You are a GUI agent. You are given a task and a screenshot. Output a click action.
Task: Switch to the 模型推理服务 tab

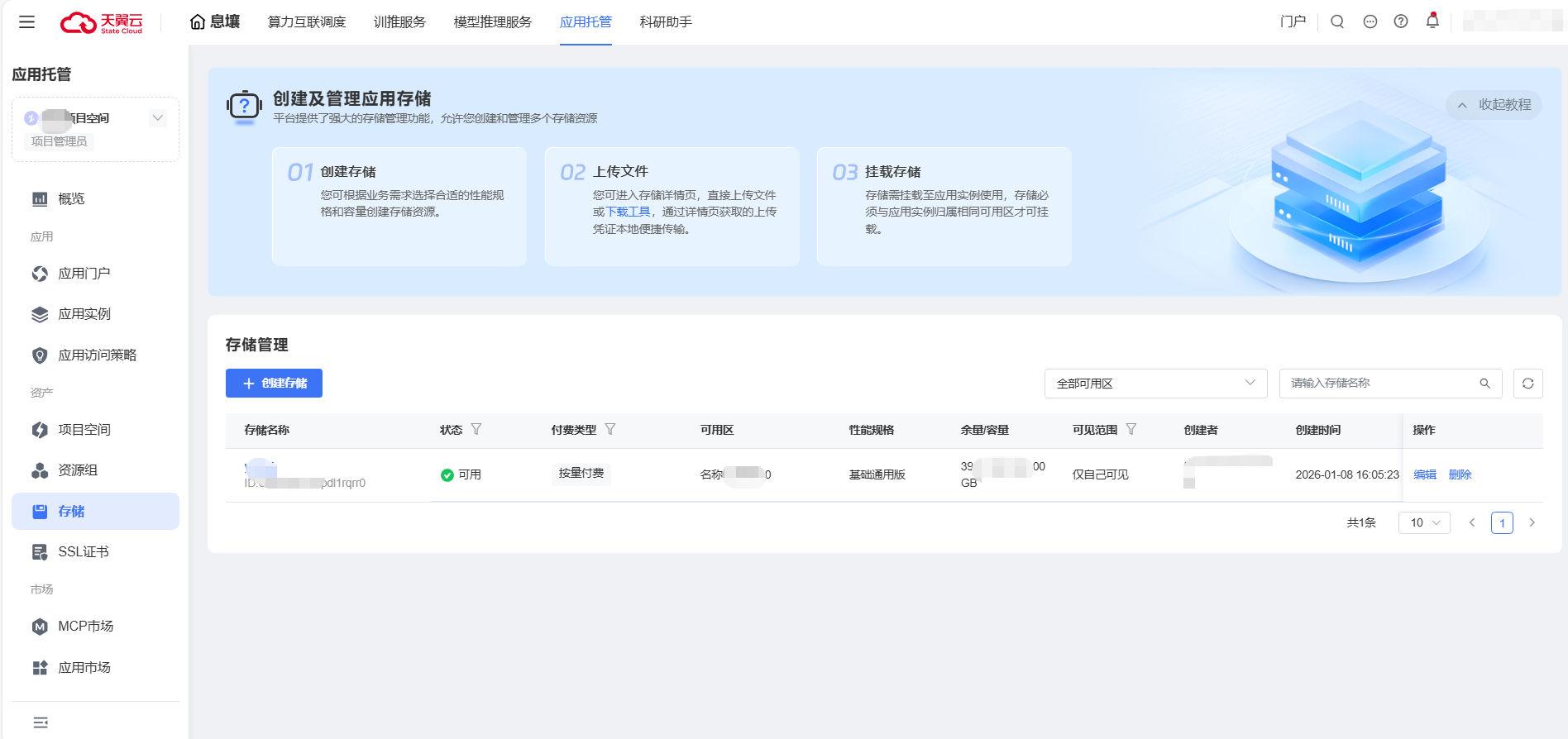493,22
